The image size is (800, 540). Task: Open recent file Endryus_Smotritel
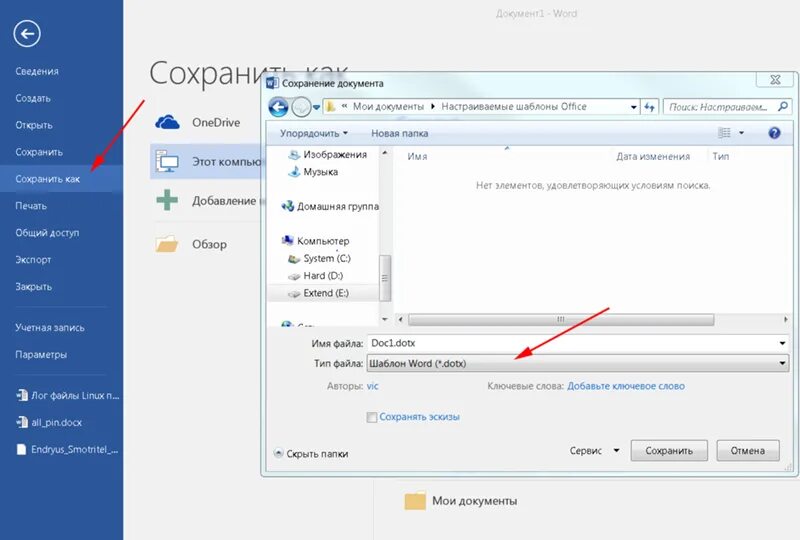(x=67, y=449)
